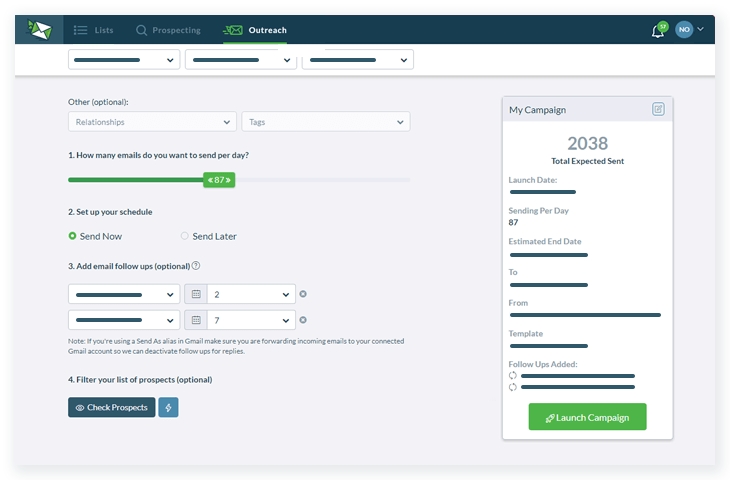Open the follow-up days dropdown showing 7

click(251, 320)
